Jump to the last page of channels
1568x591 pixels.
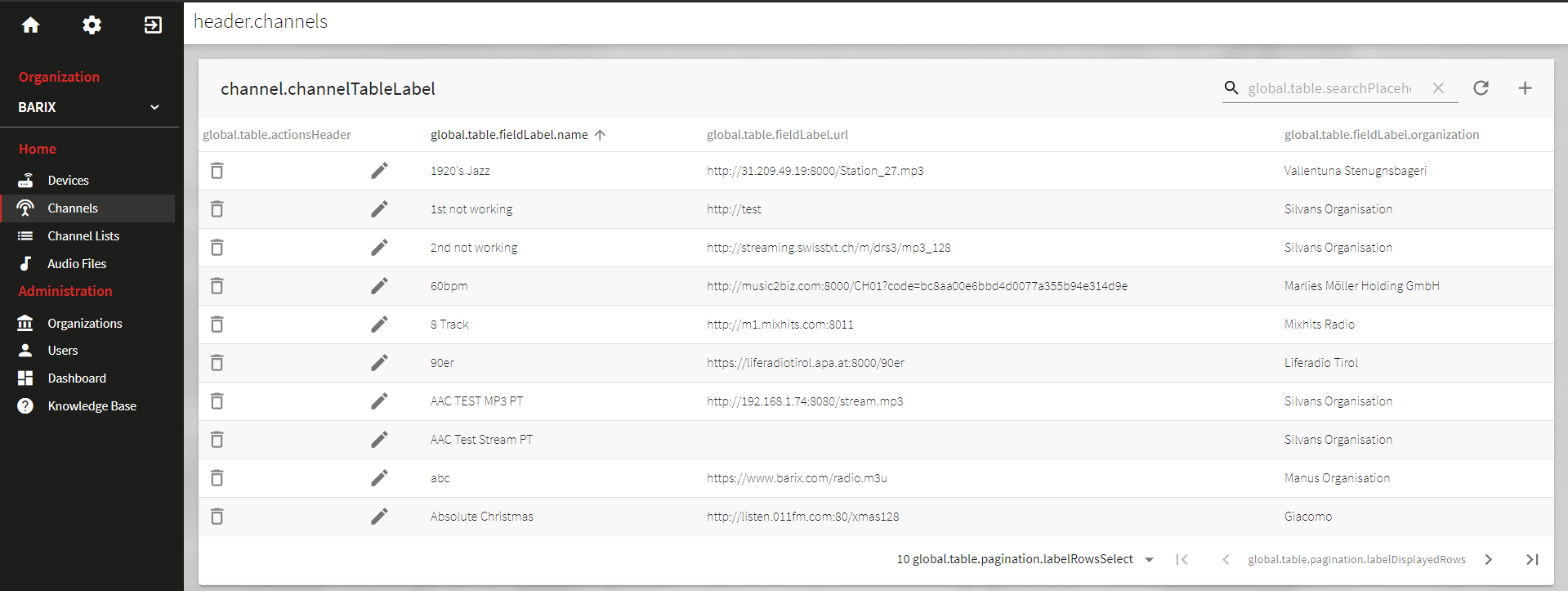coord(1532,560)
